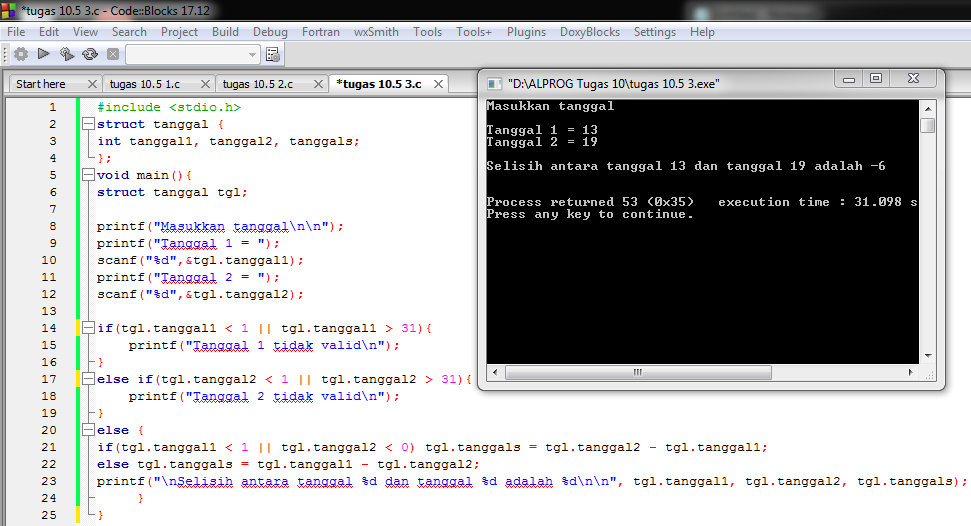Open the View menu

coord(85,32)
